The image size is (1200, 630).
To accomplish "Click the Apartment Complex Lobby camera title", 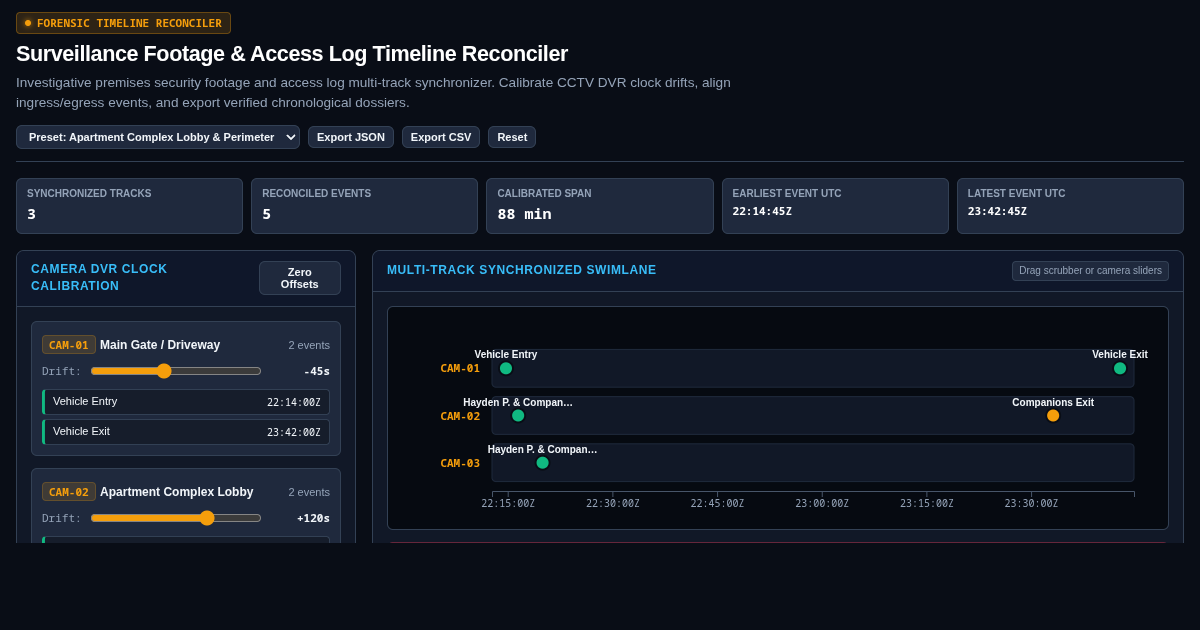I will [x=177, y=492].
